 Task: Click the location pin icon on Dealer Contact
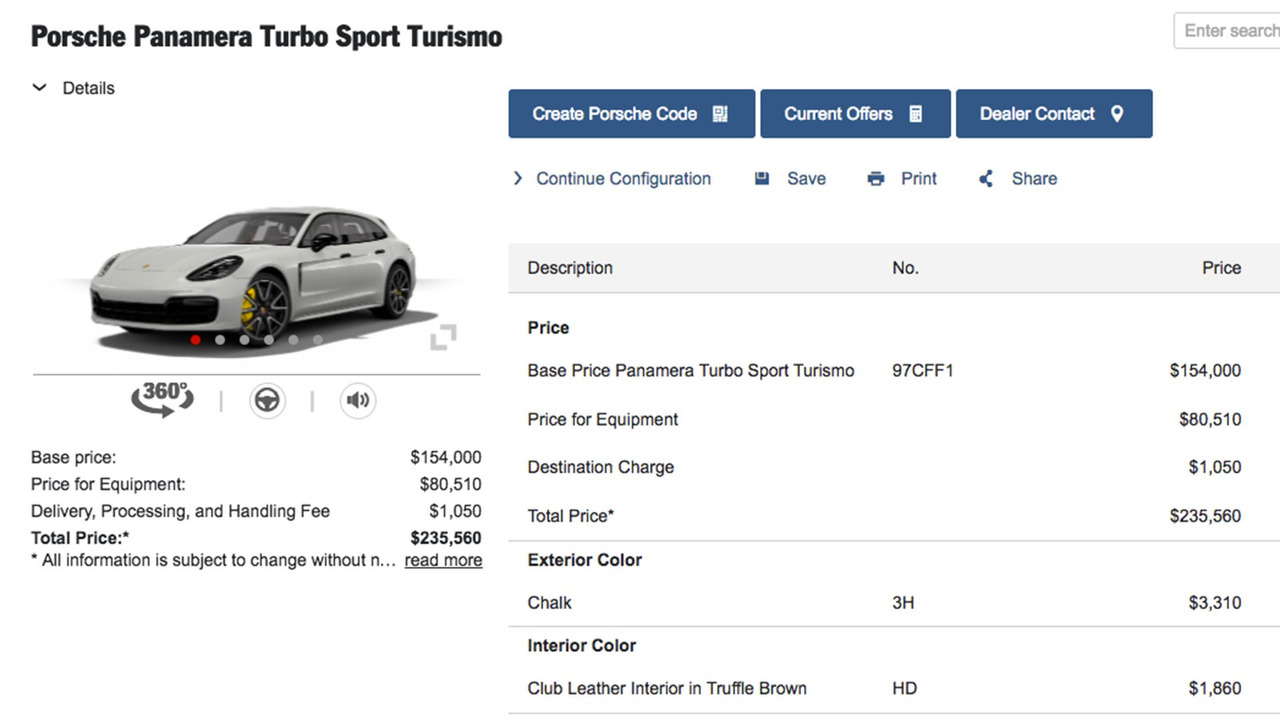[x=1117, y=114]
